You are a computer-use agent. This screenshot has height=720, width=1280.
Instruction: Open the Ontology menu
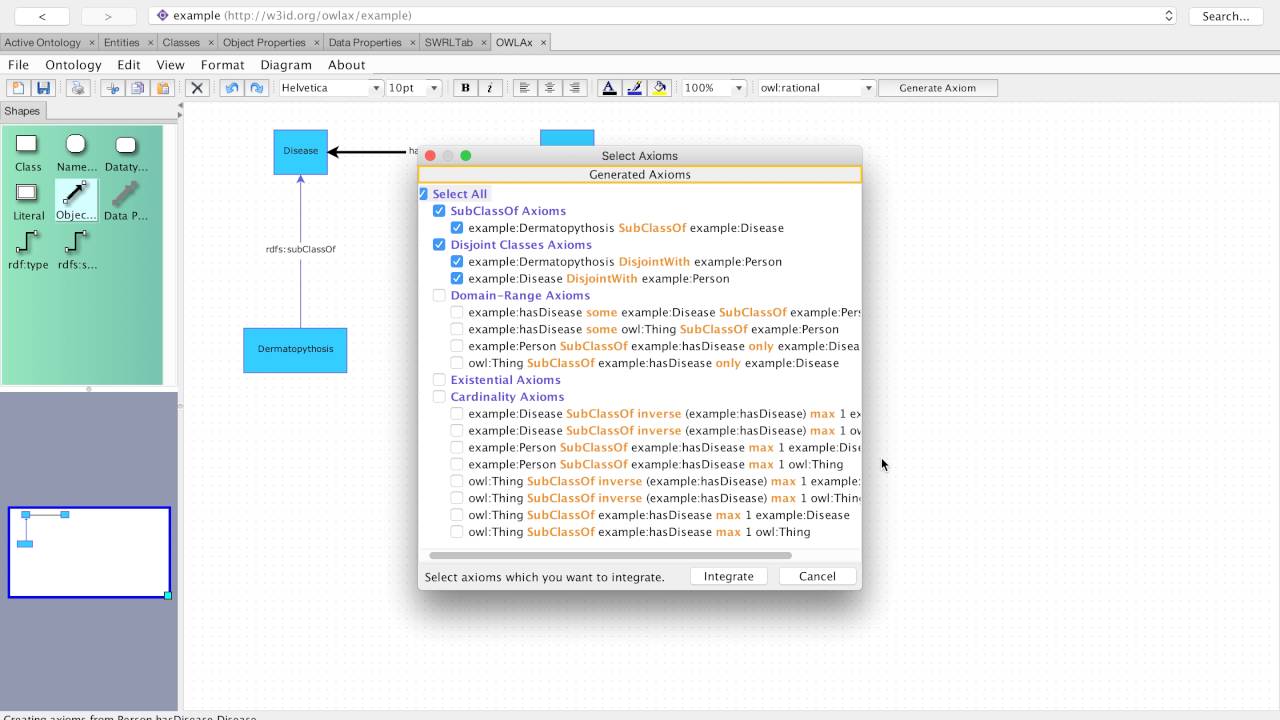pyautogui.click(x=73, y=65)
